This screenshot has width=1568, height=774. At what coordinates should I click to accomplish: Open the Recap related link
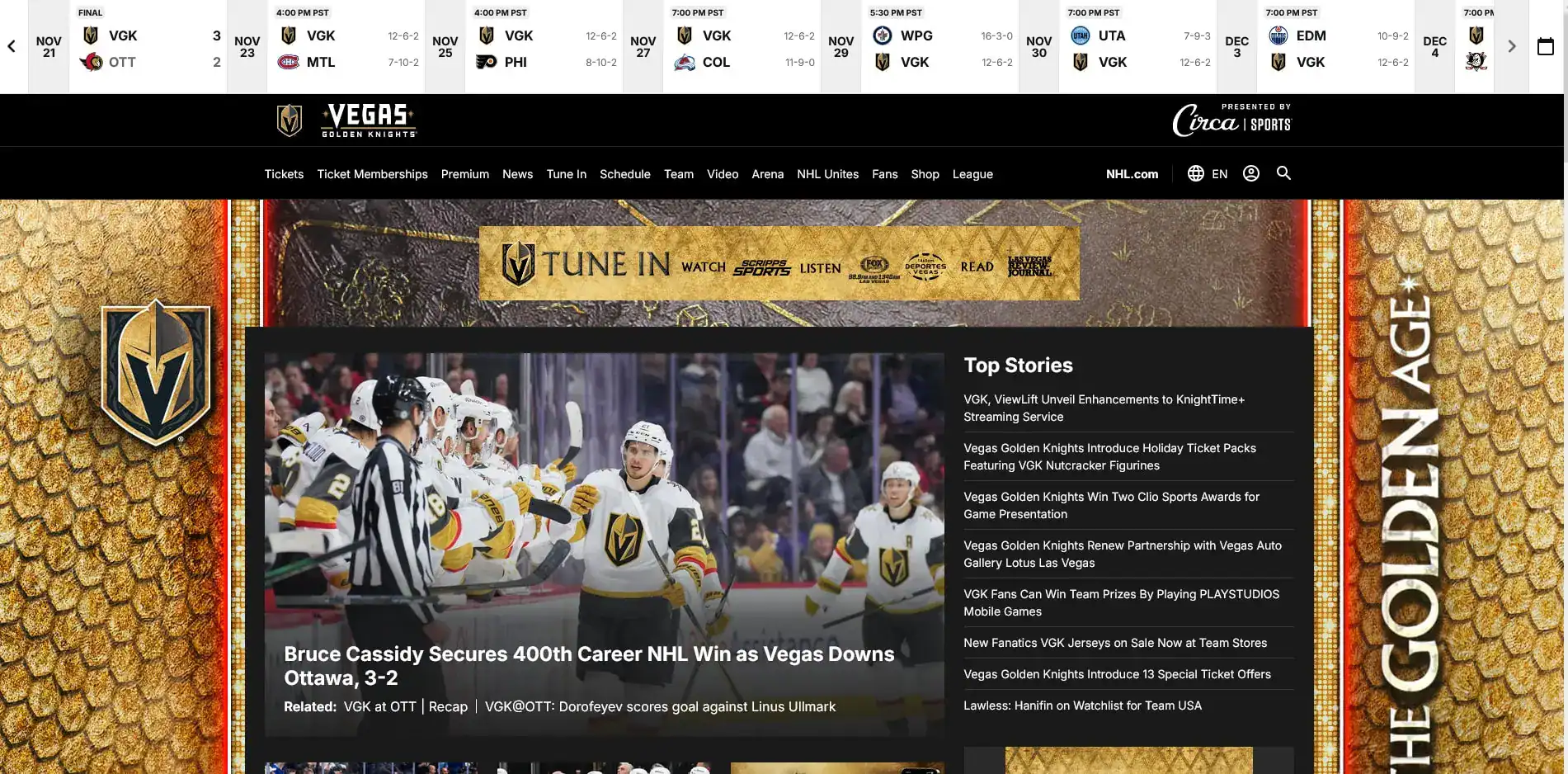click(x=448, y=707)
